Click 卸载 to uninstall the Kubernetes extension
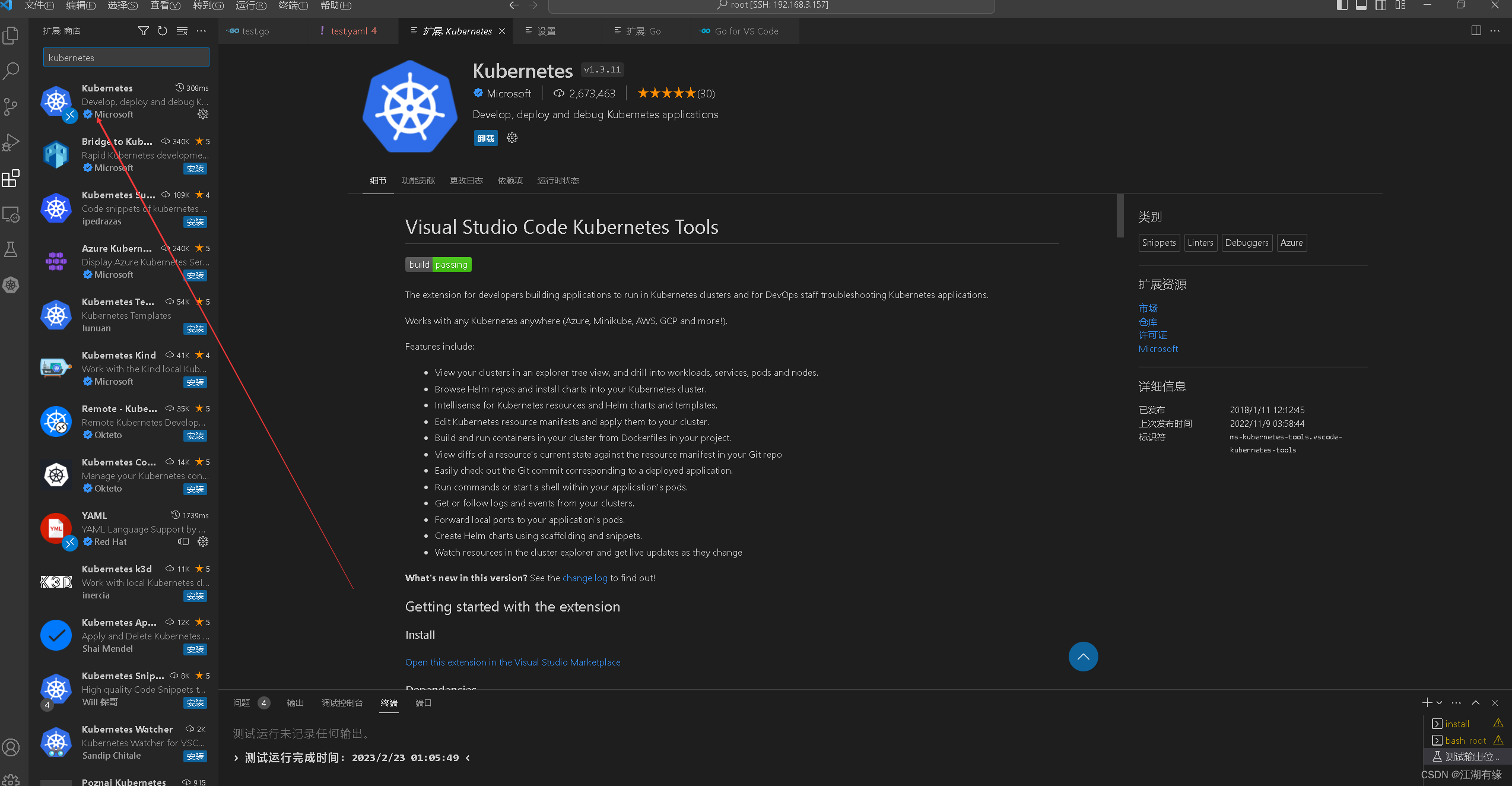 (x=485, y=138)
